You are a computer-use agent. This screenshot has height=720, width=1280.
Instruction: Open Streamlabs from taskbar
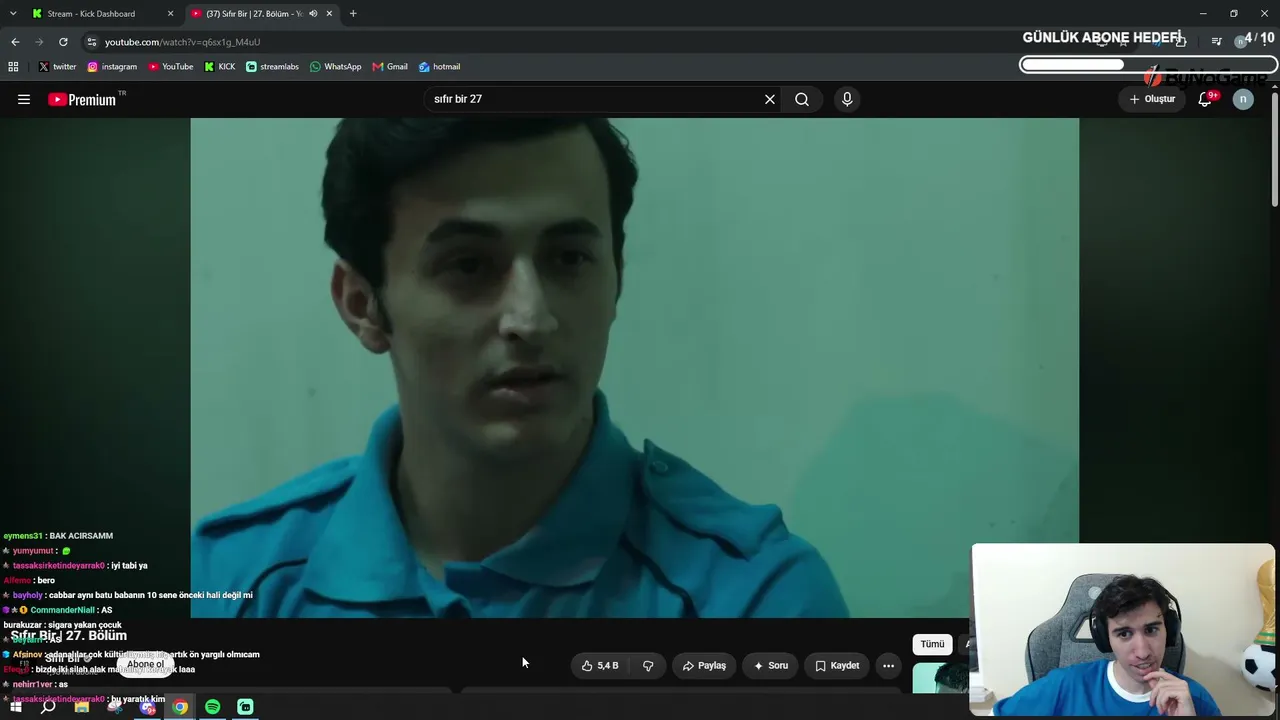click(x=245, y=707)
